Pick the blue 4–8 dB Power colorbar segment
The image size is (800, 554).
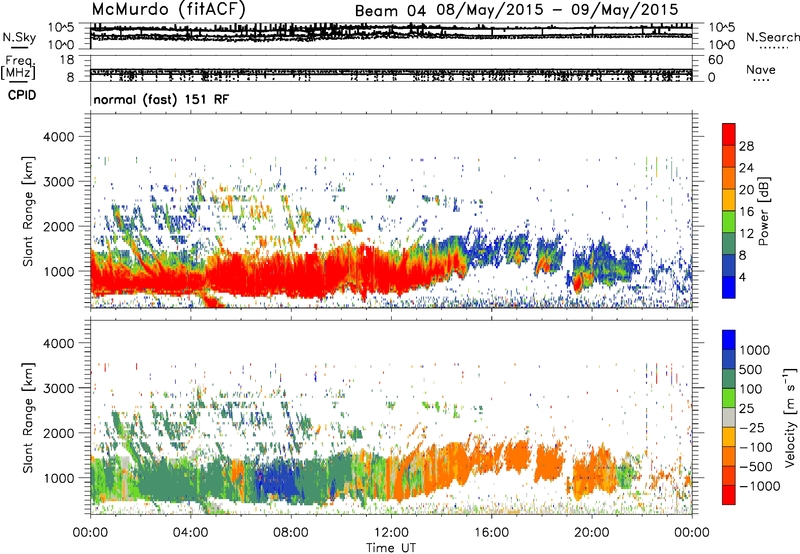pyautogui.click(x=729, y=265)
